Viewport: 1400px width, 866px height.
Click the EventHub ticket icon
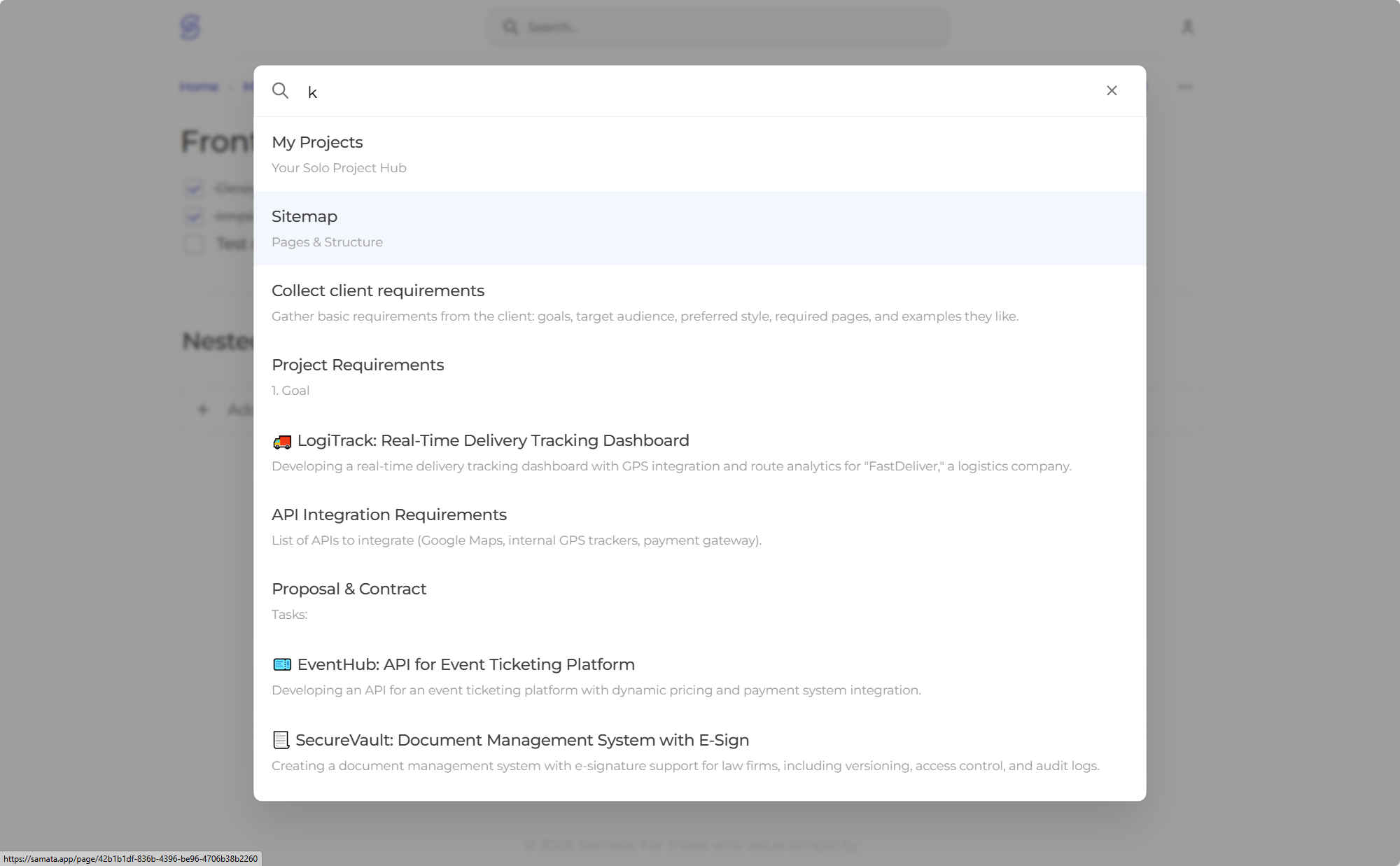tap(281, 664)
